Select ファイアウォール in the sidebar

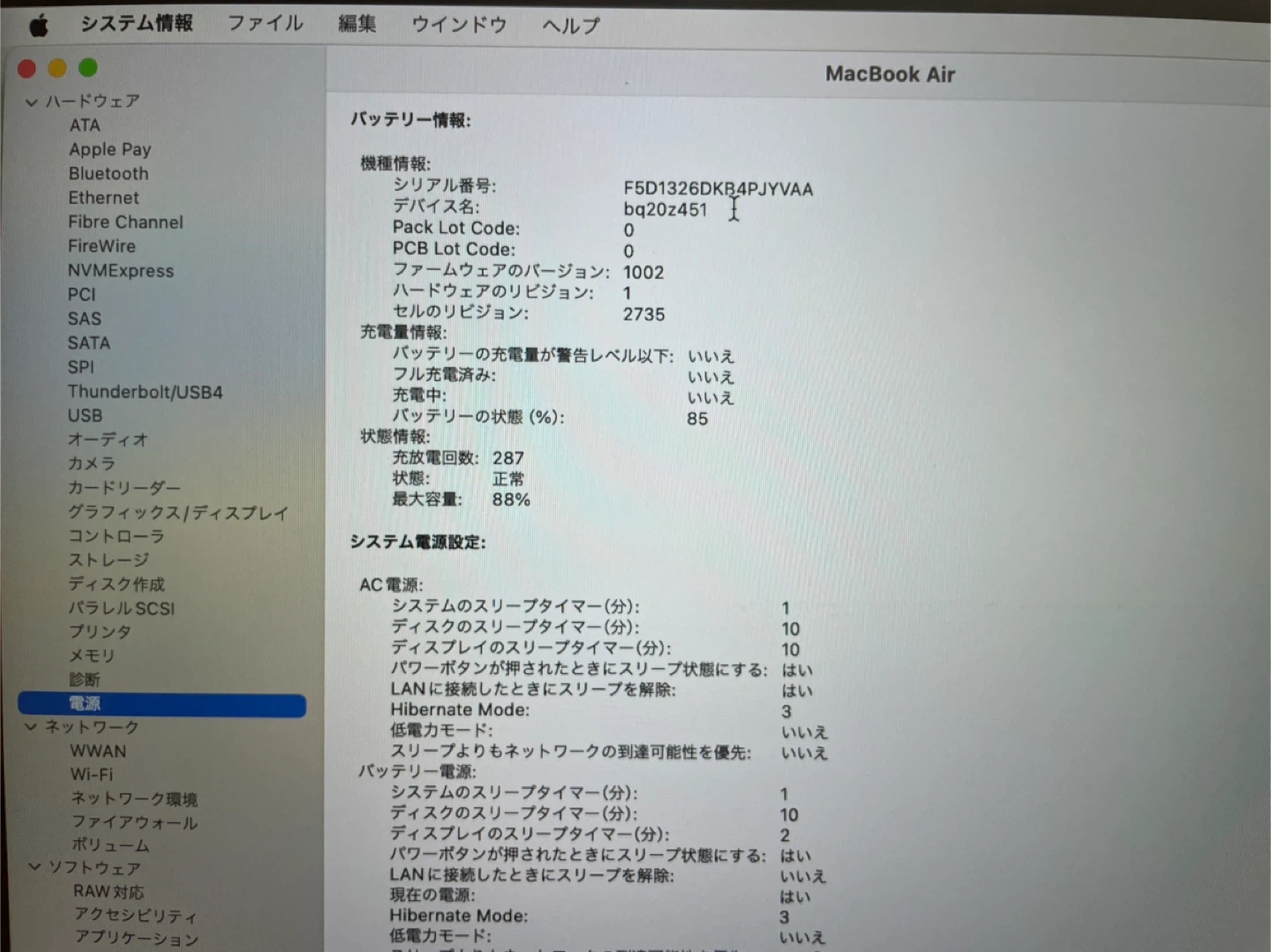tap(134, 822)
